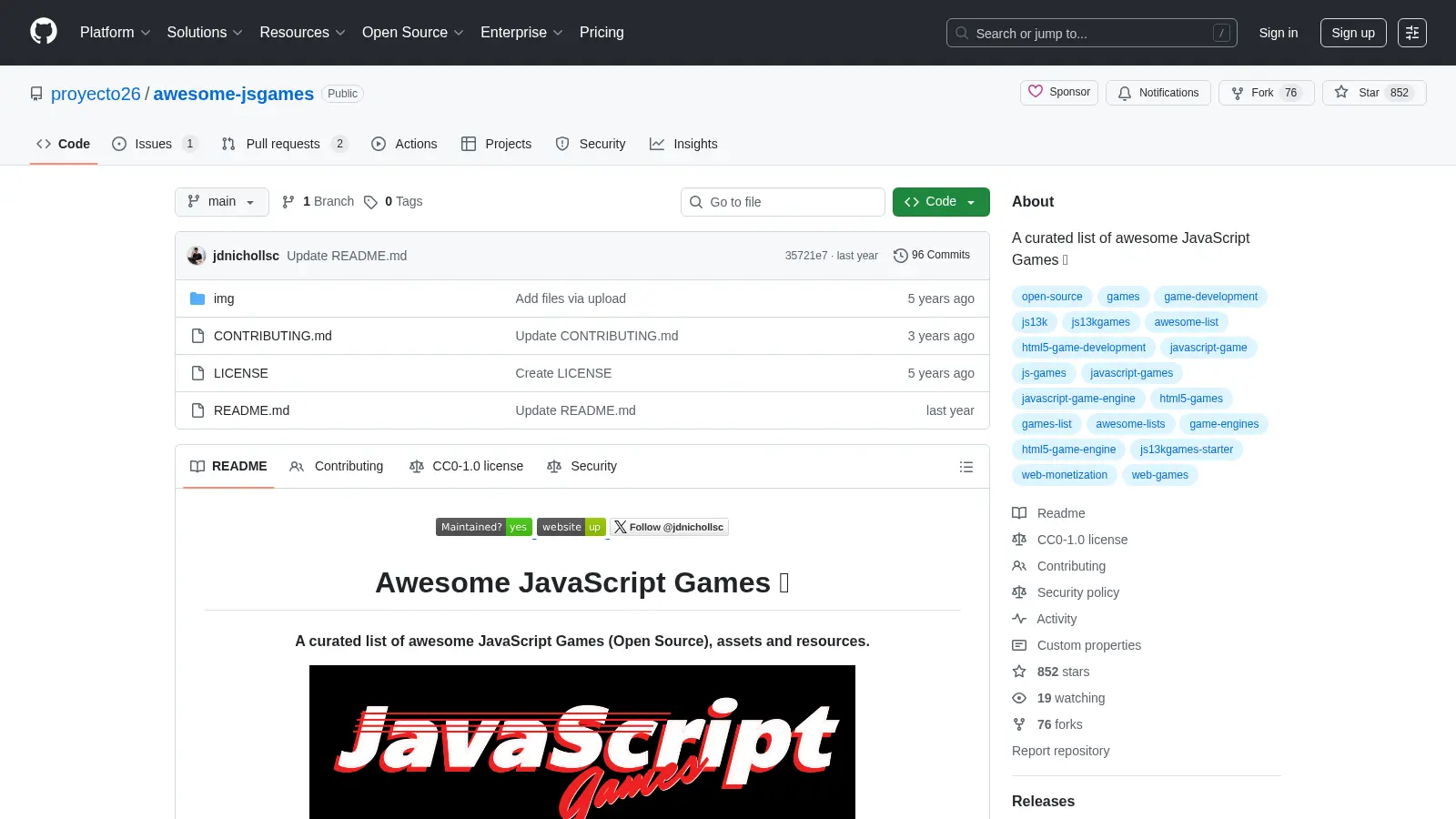Click the Sign in link
The width and height of the screenshot is (1456, 819).
click(x=1279, y=33)
